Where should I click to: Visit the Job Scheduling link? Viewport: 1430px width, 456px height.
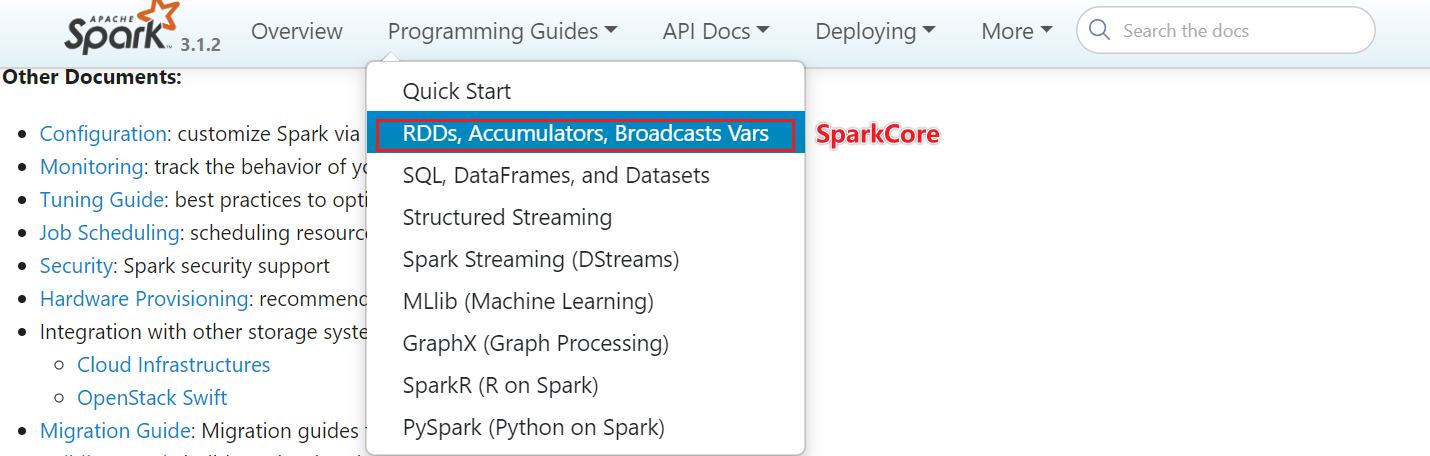pyautogui.click(x=109, y=233)
